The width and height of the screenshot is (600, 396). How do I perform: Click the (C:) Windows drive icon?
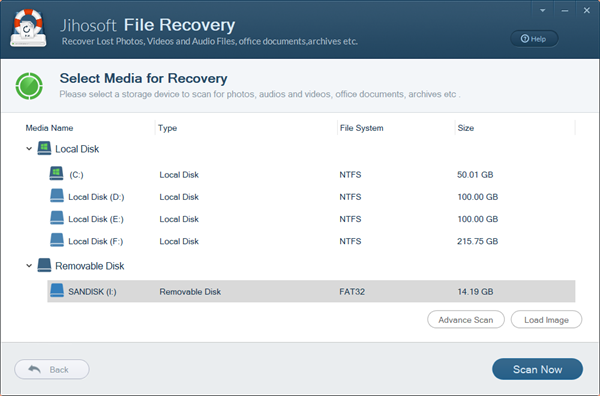[56, 173]
